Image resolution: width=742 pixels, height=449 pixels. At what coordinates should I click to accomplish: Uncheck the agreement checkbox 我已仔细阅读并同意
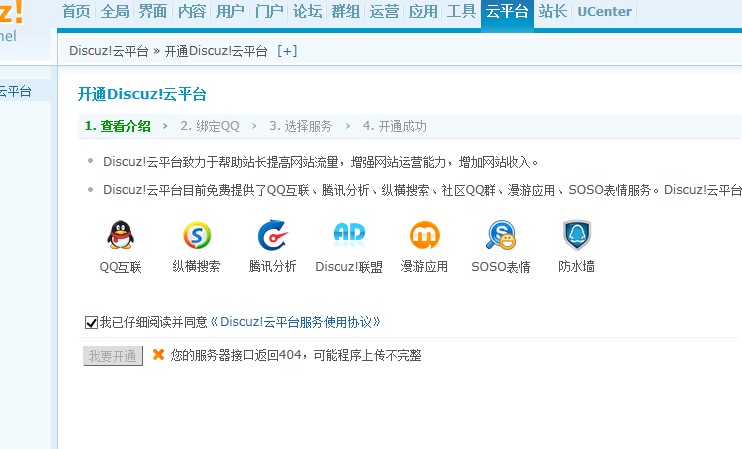point(91,323)
